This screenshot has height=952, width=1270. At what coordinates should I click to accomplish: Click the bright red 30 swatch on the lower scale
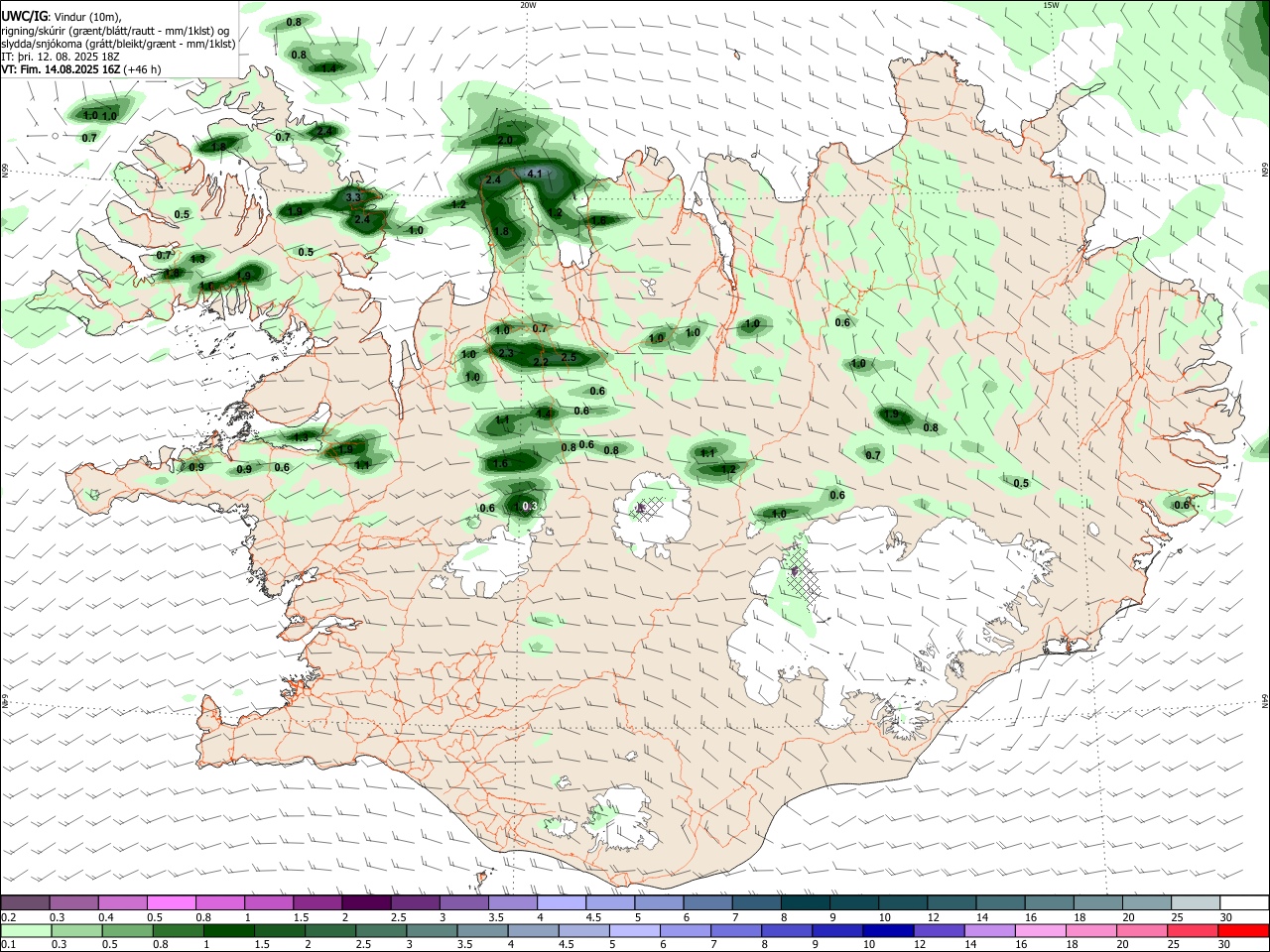click(x=1243, y=930)
